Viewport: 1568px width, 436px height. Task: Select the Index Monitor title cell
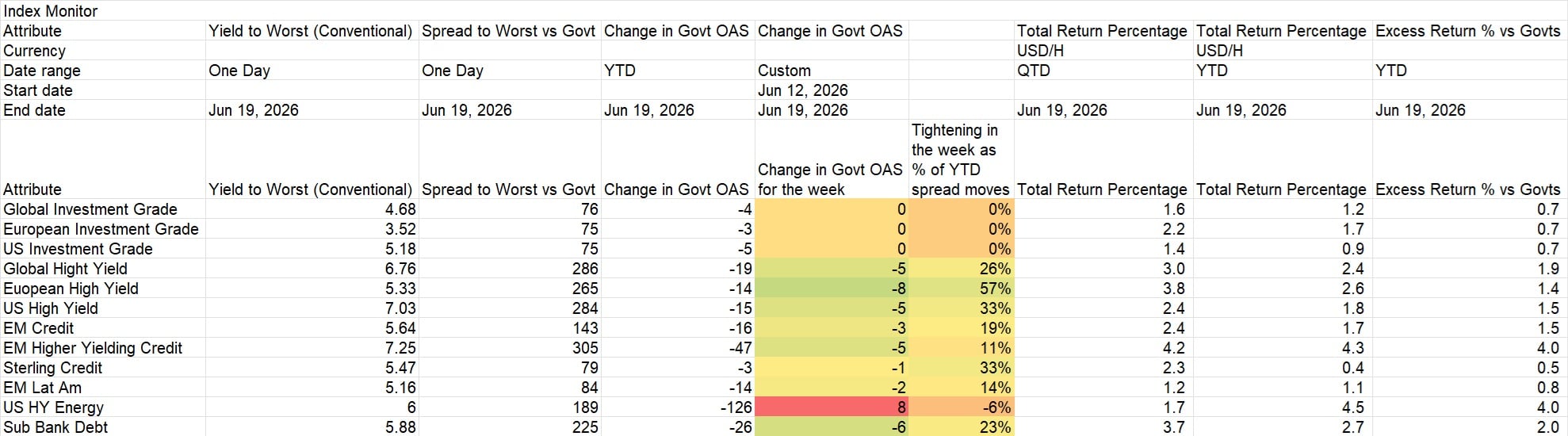pos(51,11)
